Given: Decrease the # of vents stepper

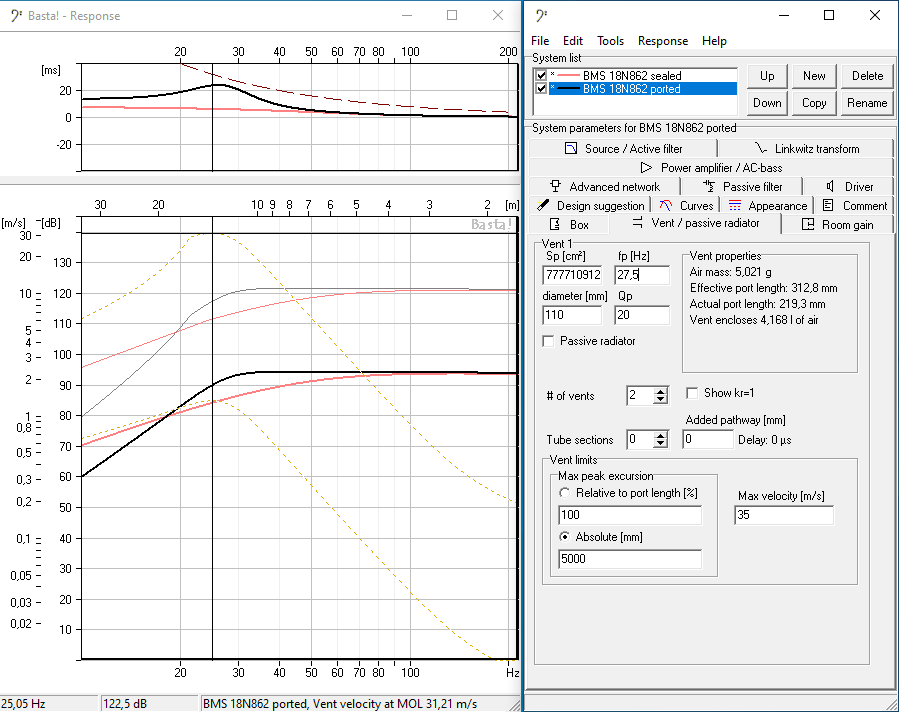Looking at the screenshot, I should [x=660, y=400].
